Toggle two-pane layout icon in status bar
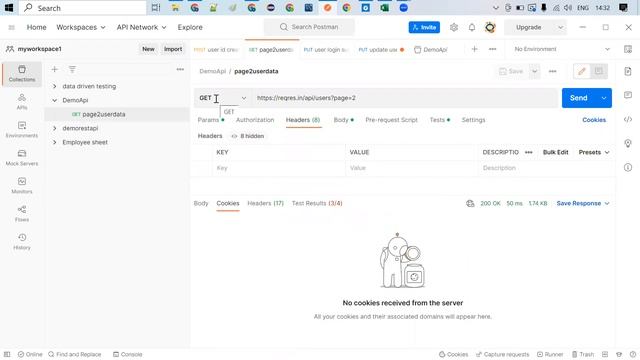This screenshot has width=640, height=360. [x=605, y=354]
